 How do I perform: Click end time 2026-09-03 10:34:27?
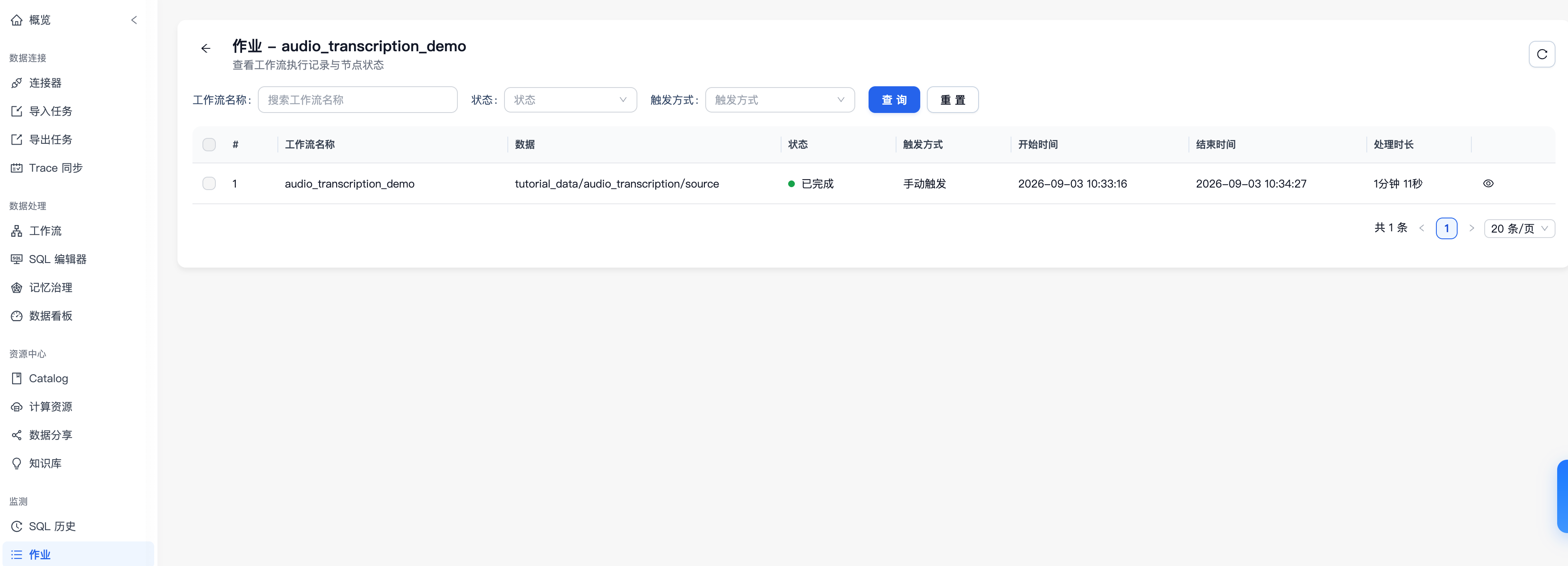tap(1250, 184)
